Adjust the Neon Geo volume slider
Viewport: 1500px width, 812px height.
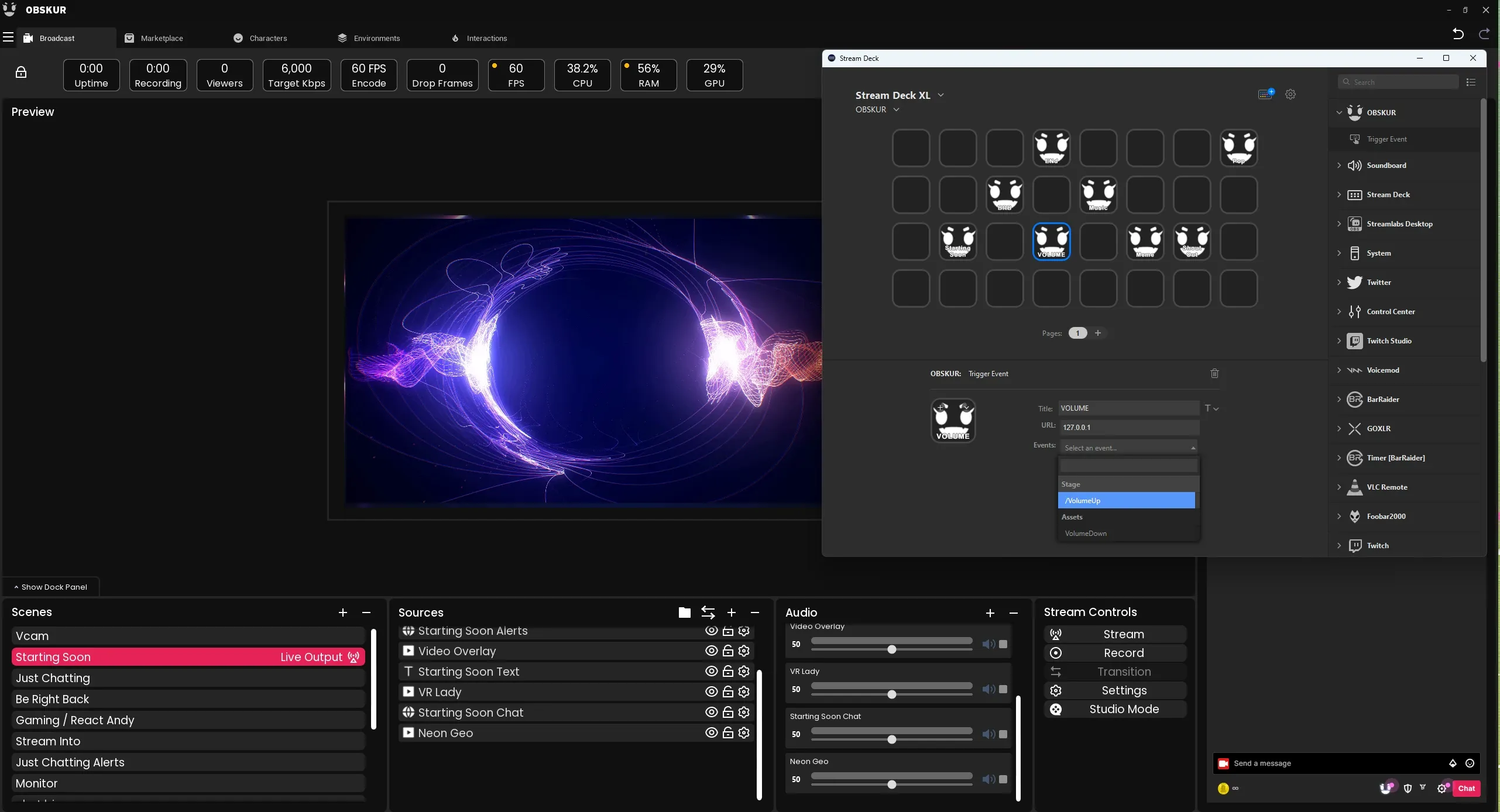point(891,785)
